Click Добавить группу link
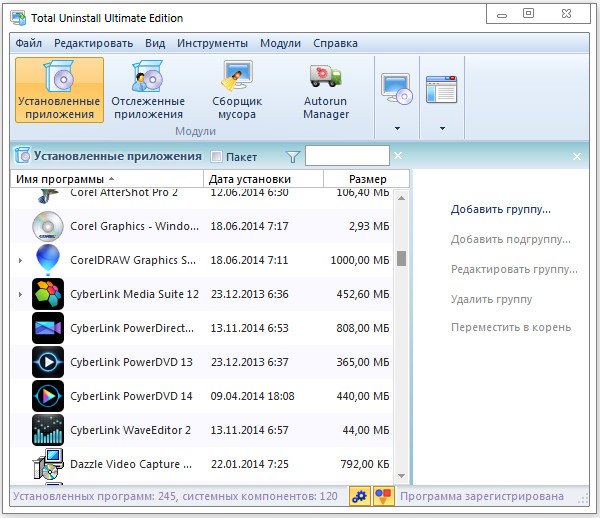The height and width of the screenshot is (518, 600). tap(500, 210)
